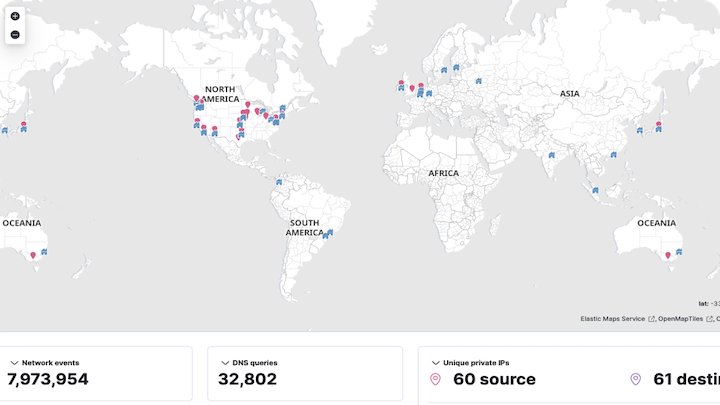Click the purple destination pin icon
This screenshot has width=720, height=405.
pos(635,379)
